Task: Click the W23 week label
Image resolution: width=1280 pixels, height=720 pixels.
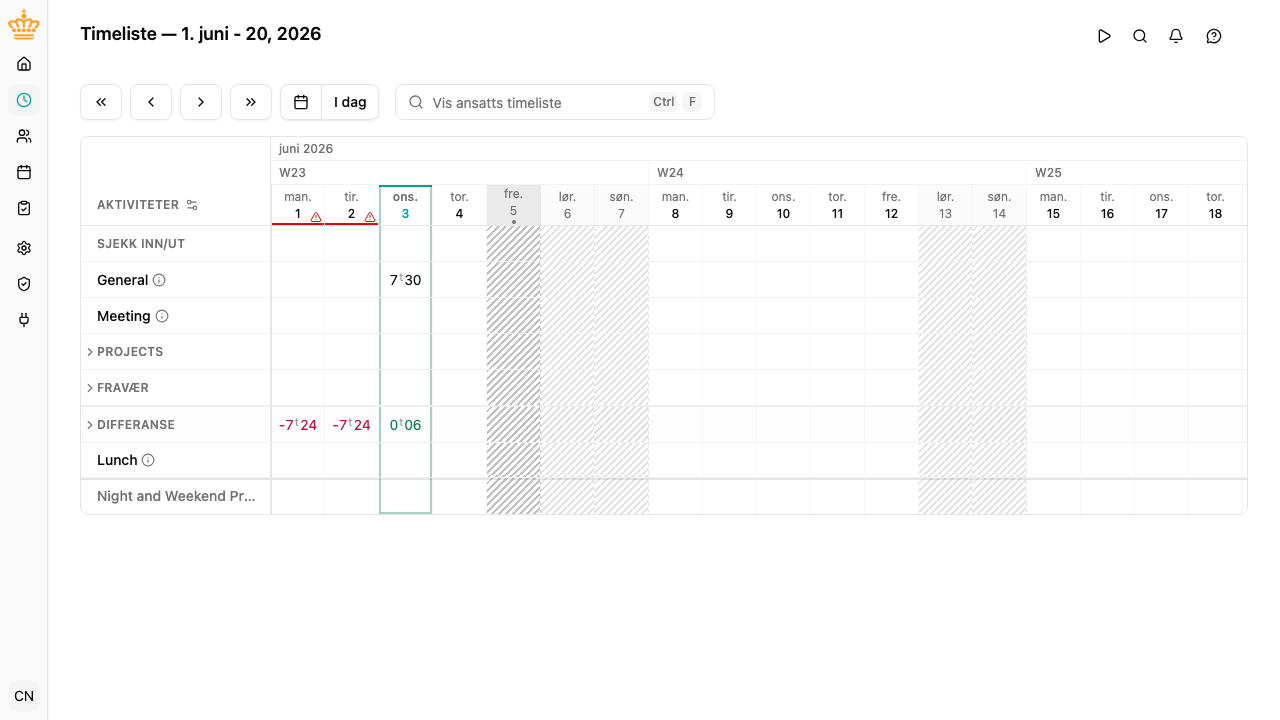Action: 292,173
